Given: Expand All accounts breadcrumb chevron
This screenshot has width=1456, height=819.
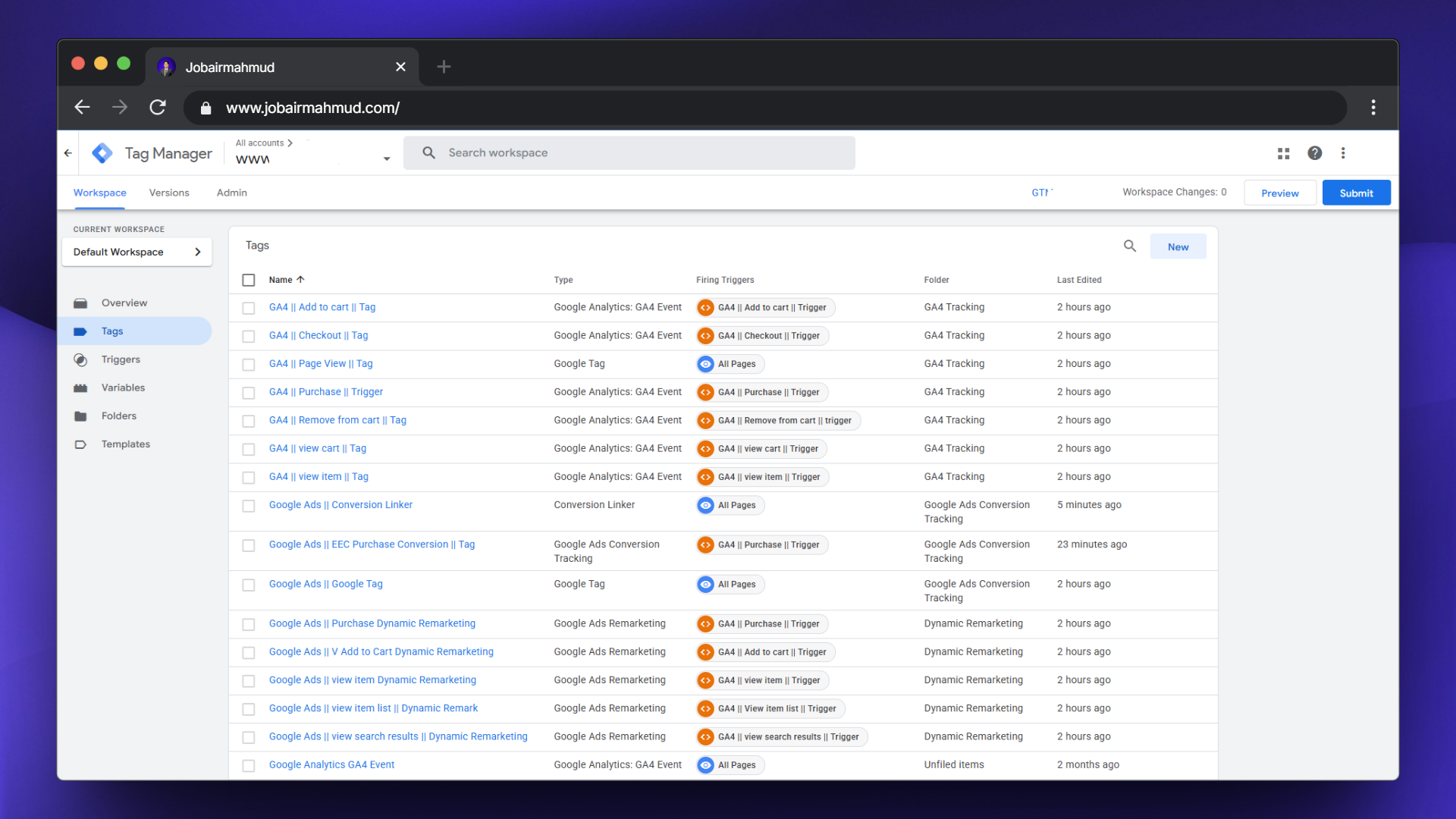Looking at the screenshot, I should click(x=290, y=143).
